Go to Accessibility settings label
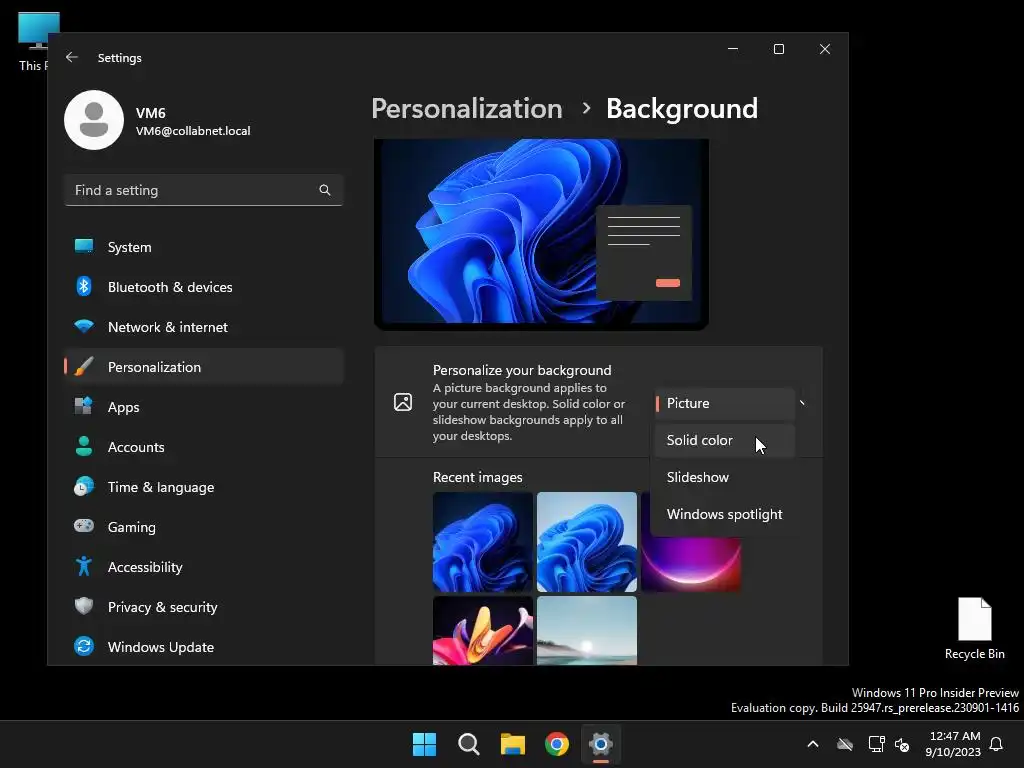The width and height of the screenshot is (1024, 768). click(145, 567)
